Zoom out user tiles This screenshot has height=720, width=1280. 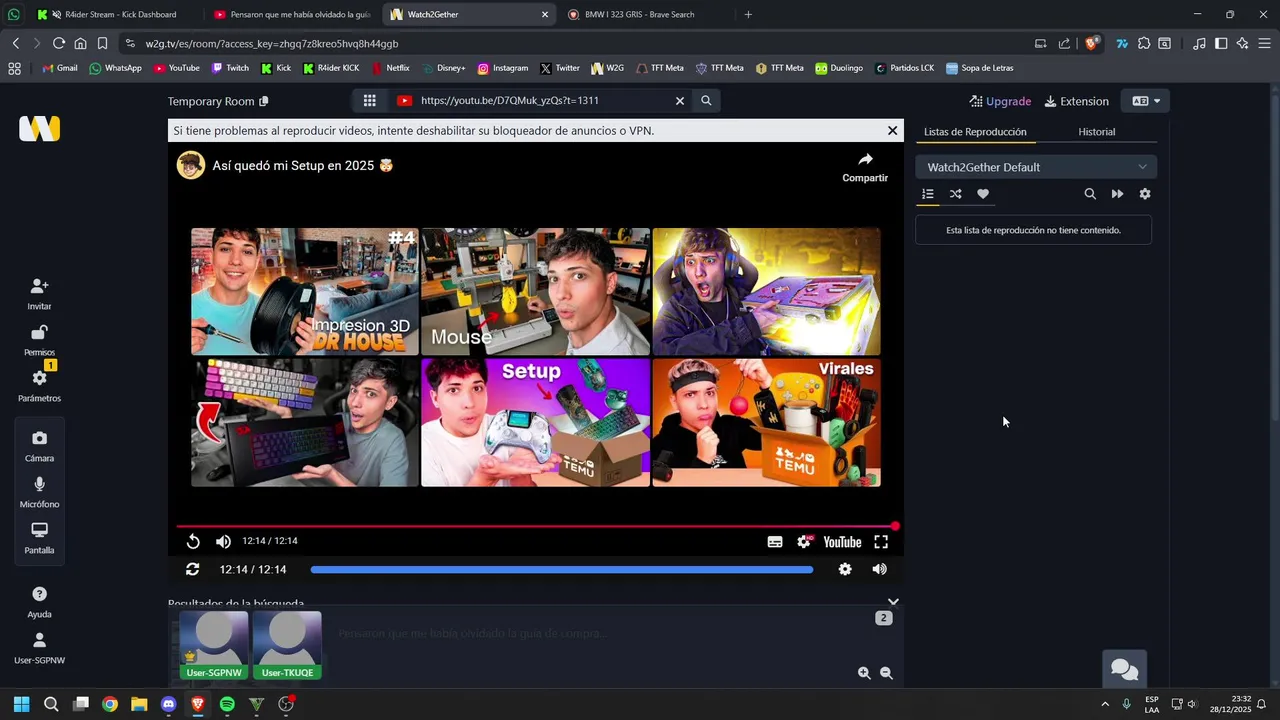coord(886,673)
